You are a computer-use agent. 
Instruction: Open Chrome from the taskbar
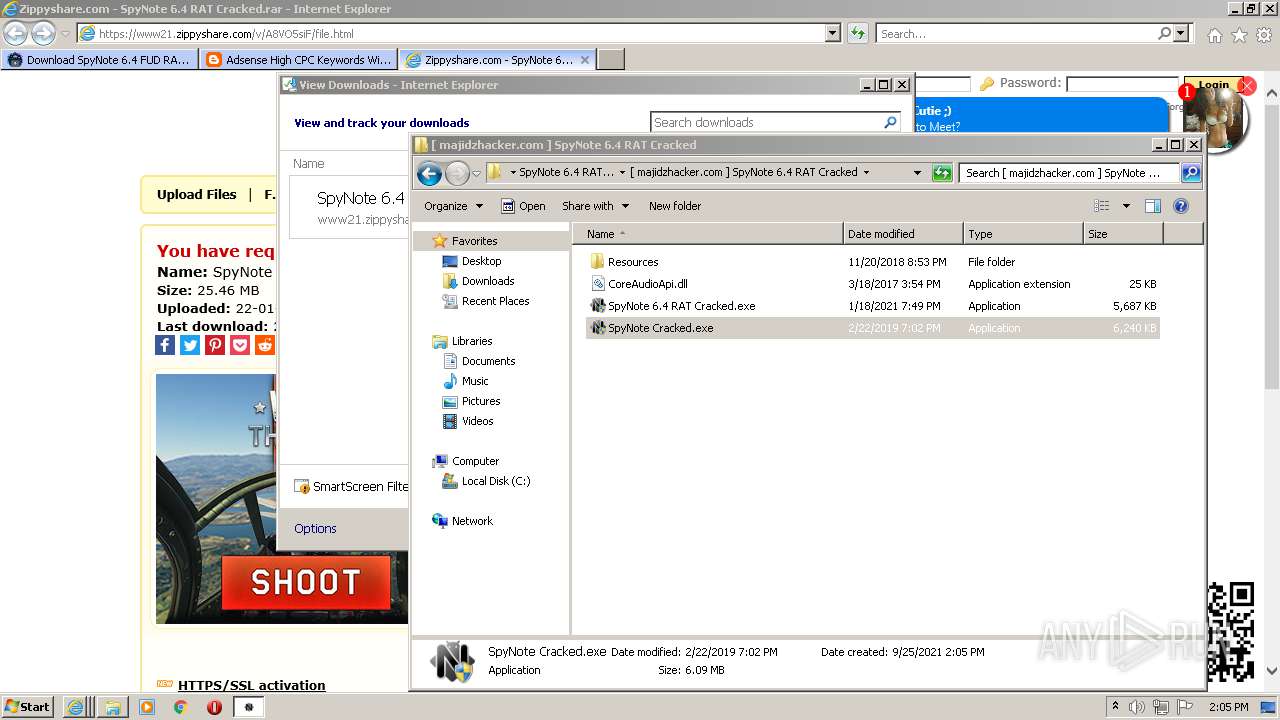point(180,707)
